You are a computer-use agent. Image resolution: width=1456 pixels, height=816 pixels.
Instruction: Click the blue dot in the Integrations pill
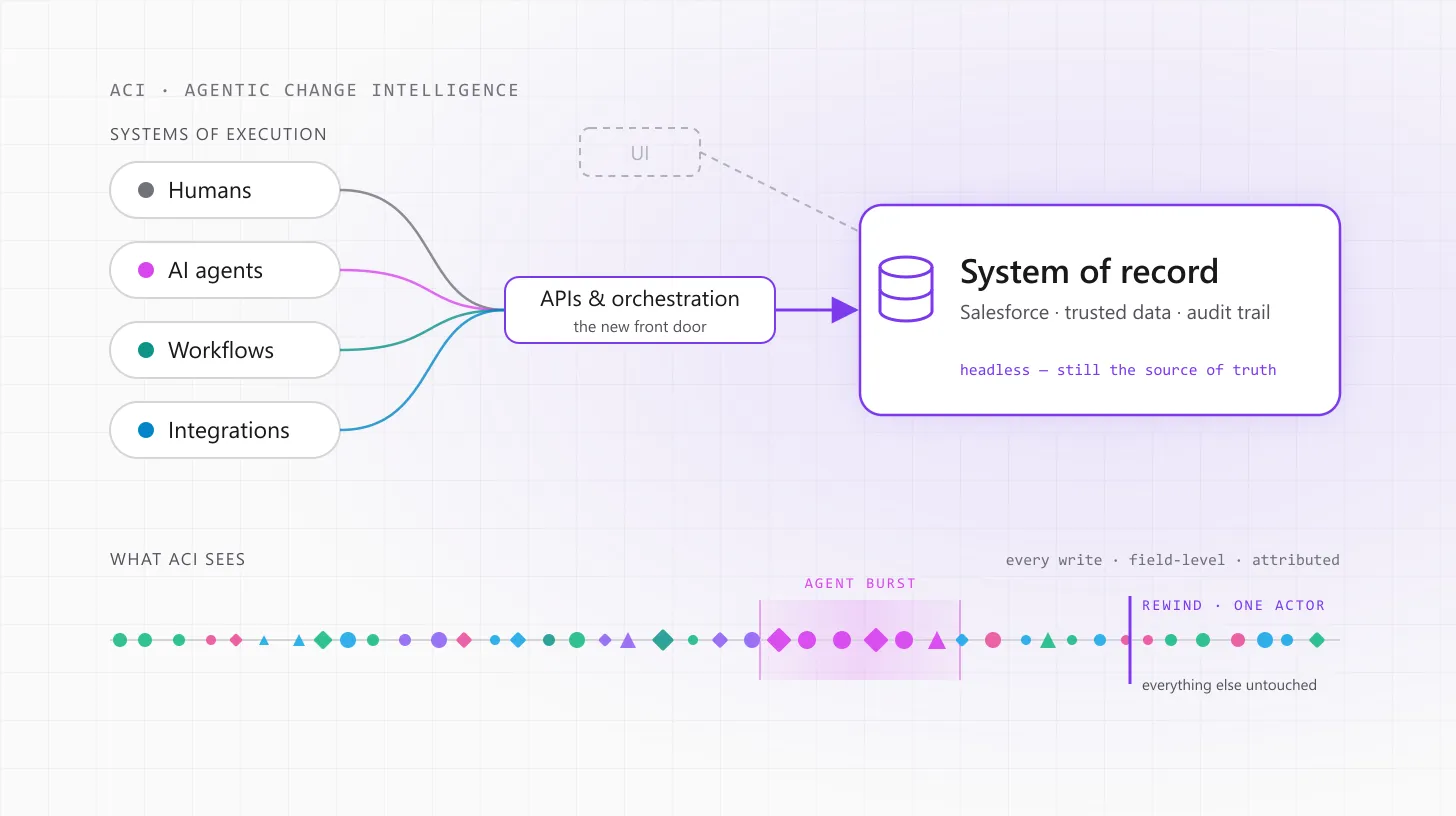[146, 430]
